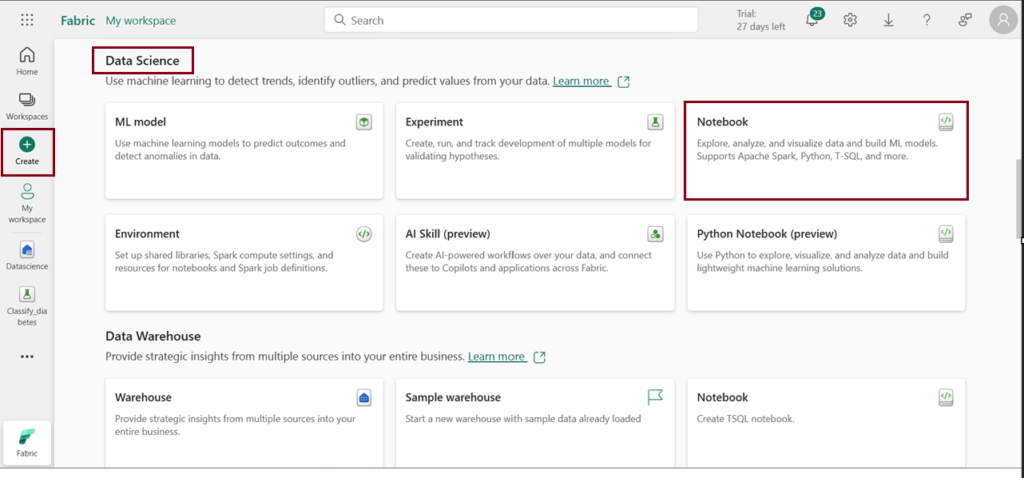Open the Fabric experience switcher at bottom-left
1024x478 pixels.
[27, 442]
